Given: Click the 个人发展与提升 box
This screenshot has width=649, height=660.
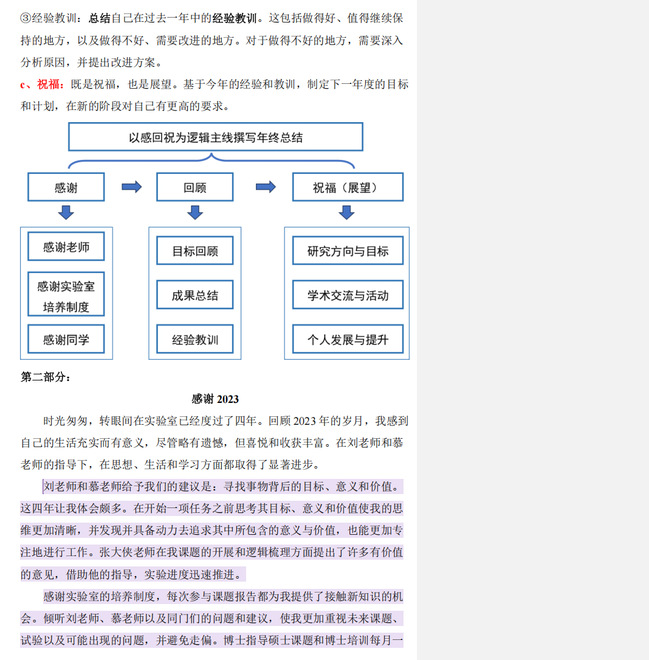Looking at the screenshot, I should click(x=347, y=340).
